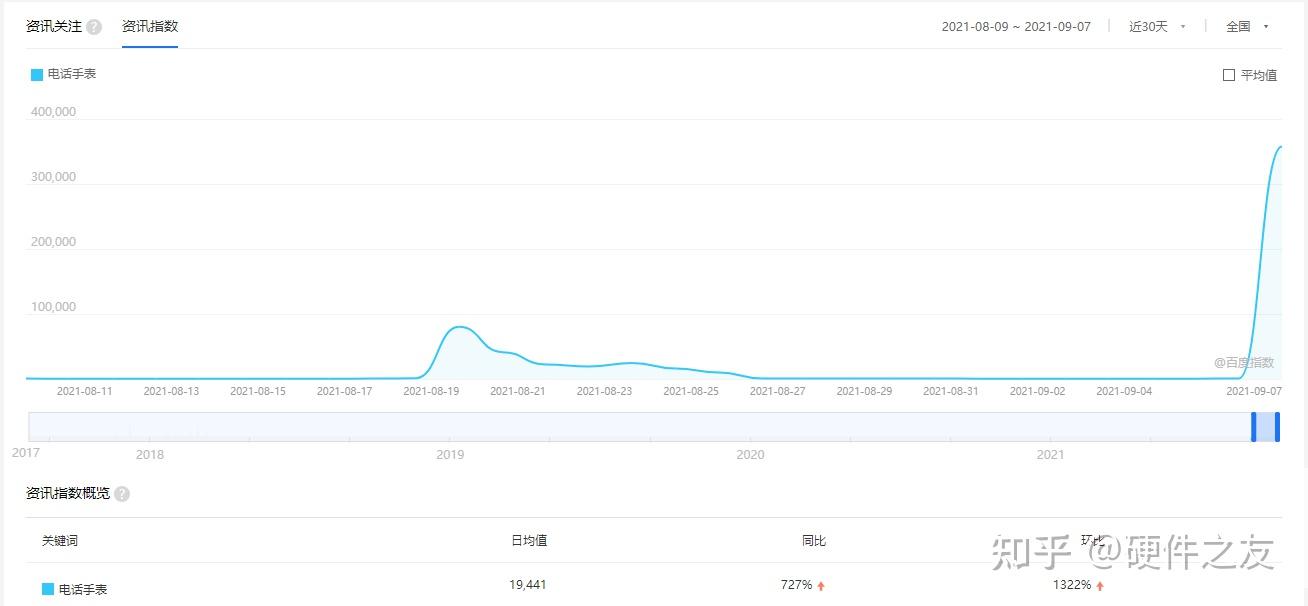Toggle the 电话手表 legend swatch above the chart
The width and height of the screenshot is (1308, 606).
(37, 75)
